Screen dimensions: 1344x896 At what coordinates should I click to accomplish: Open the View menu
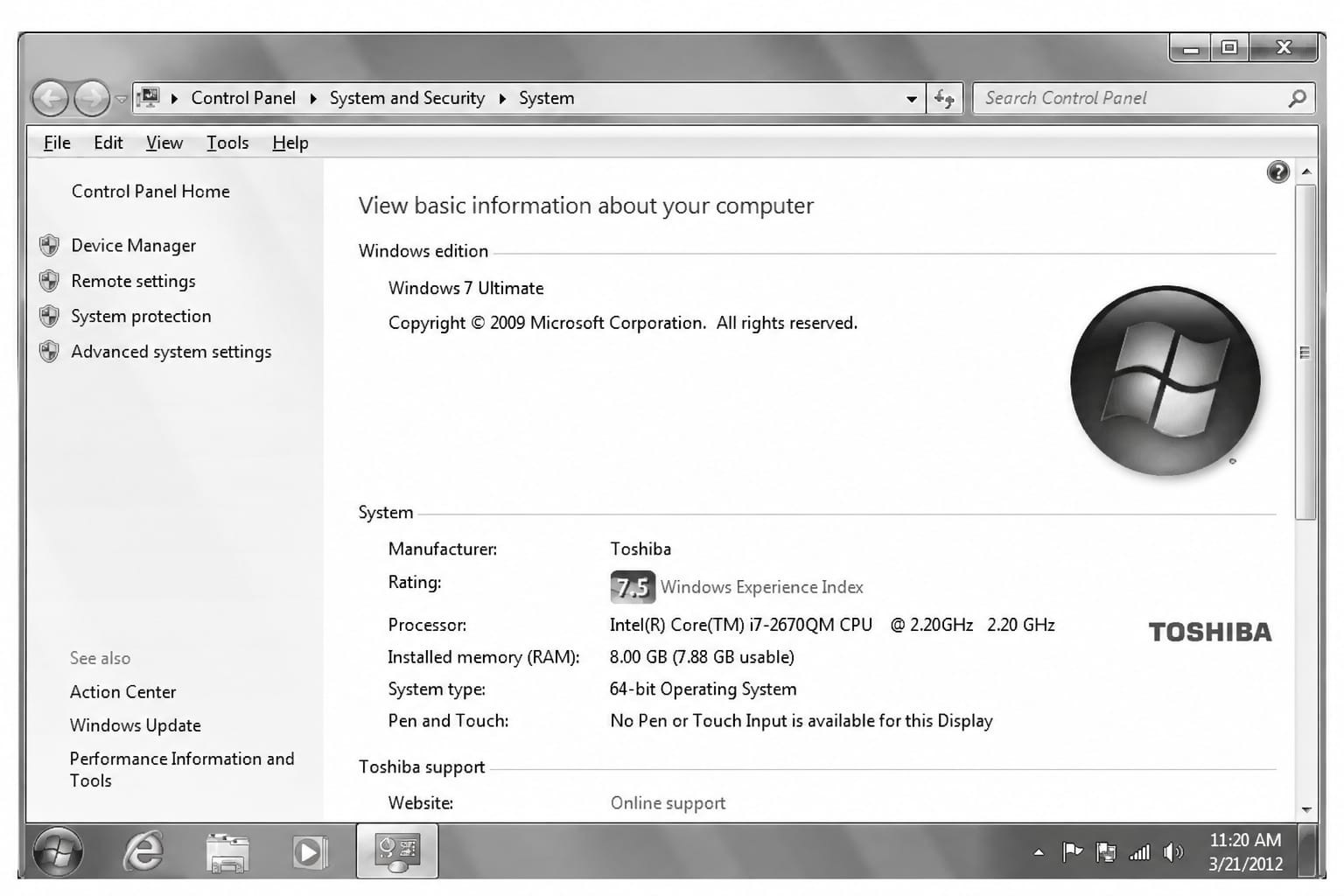tap(164, 143)
